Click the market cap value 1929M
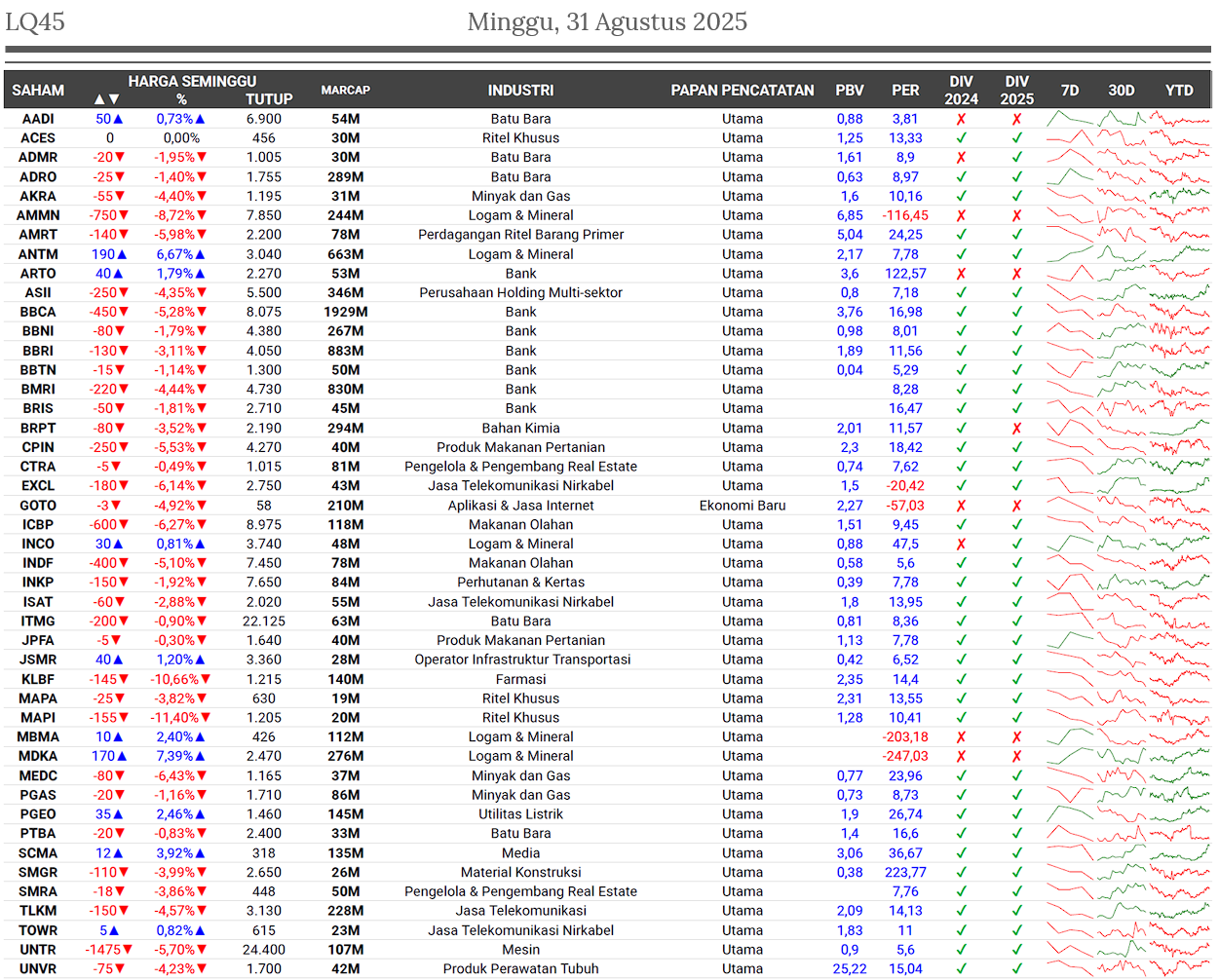 pos(346,312)
